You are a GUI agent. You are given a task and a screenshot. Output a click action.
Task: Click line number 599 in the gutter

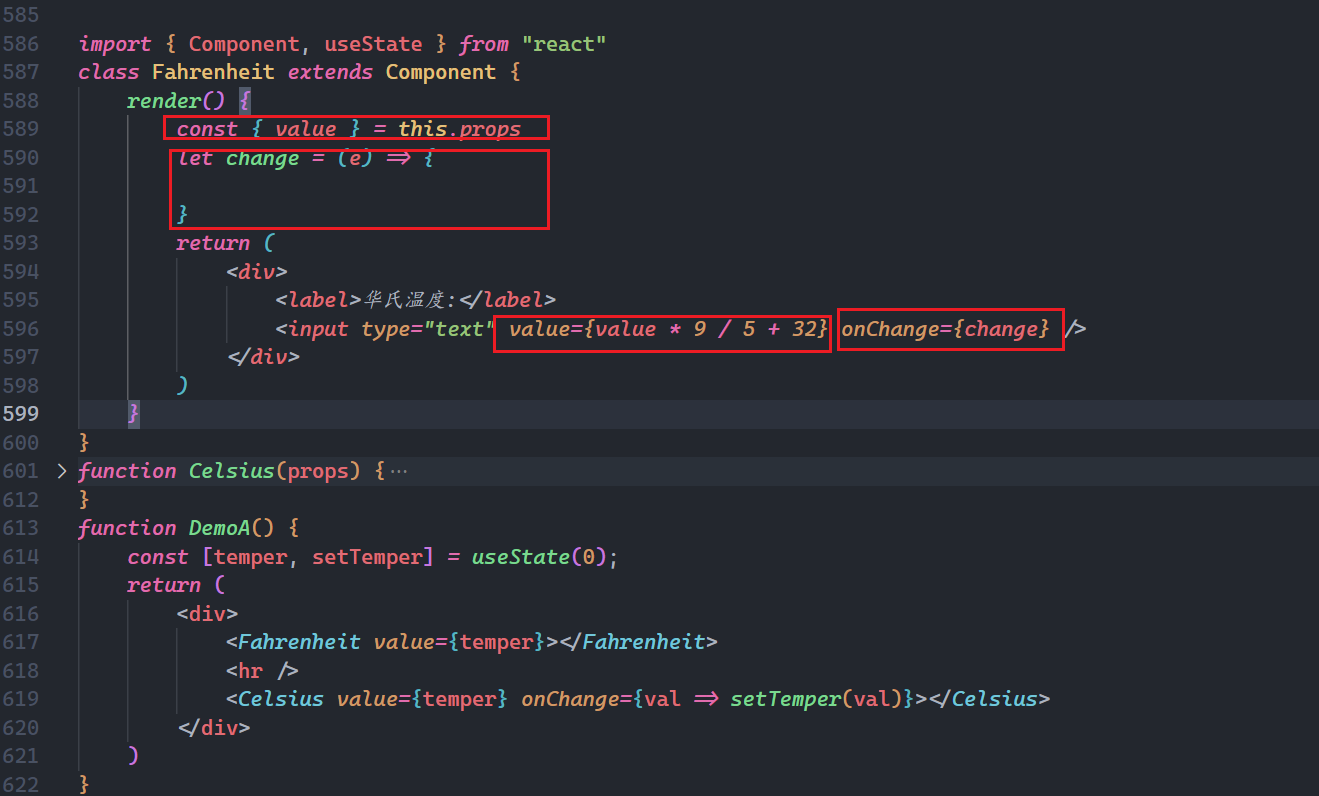pos(22,414)
